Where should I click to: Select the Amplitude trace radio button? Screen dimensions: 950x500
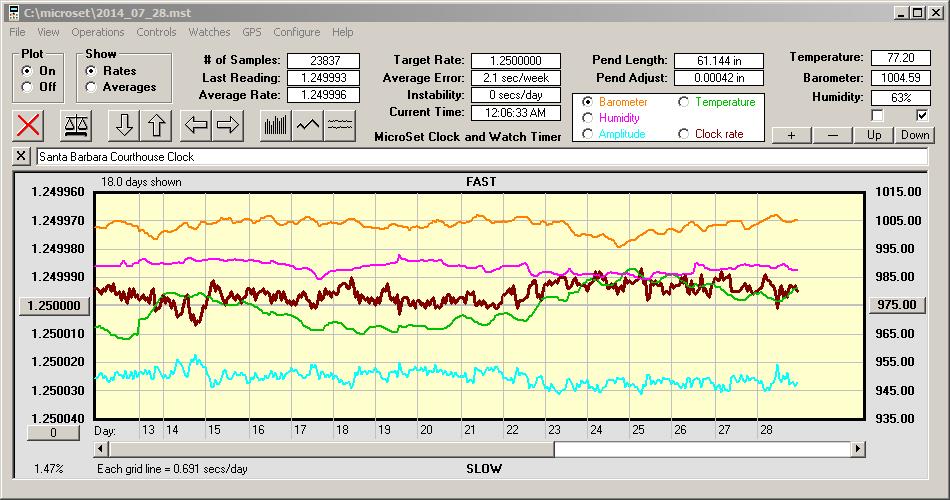click(587, 133)
